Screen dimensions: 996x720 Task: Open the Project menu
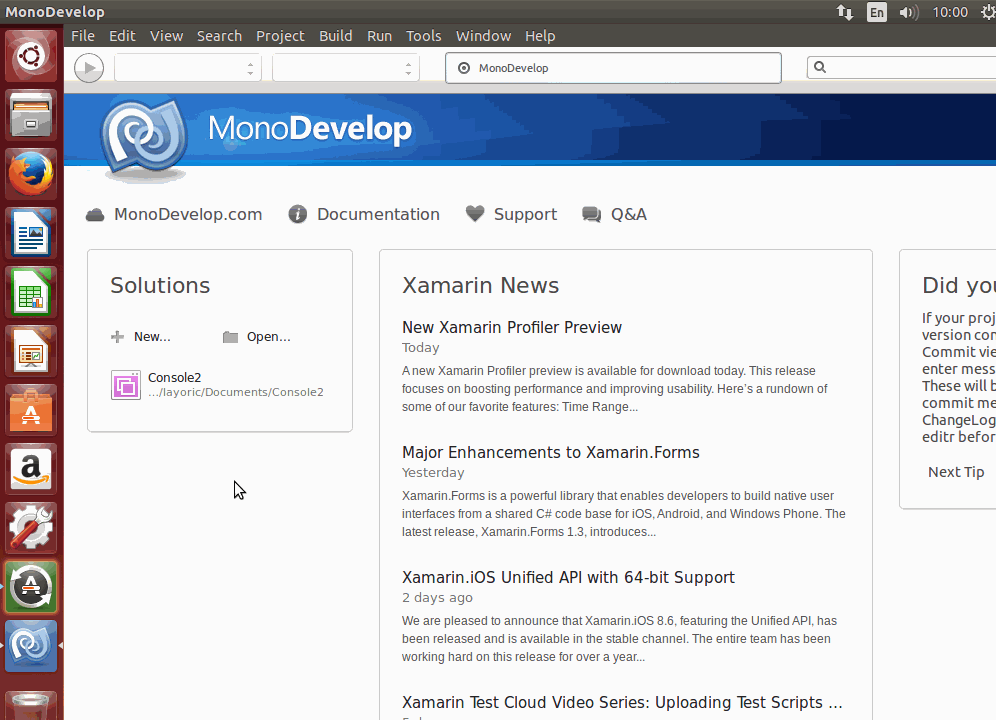[x=280, y=36]
